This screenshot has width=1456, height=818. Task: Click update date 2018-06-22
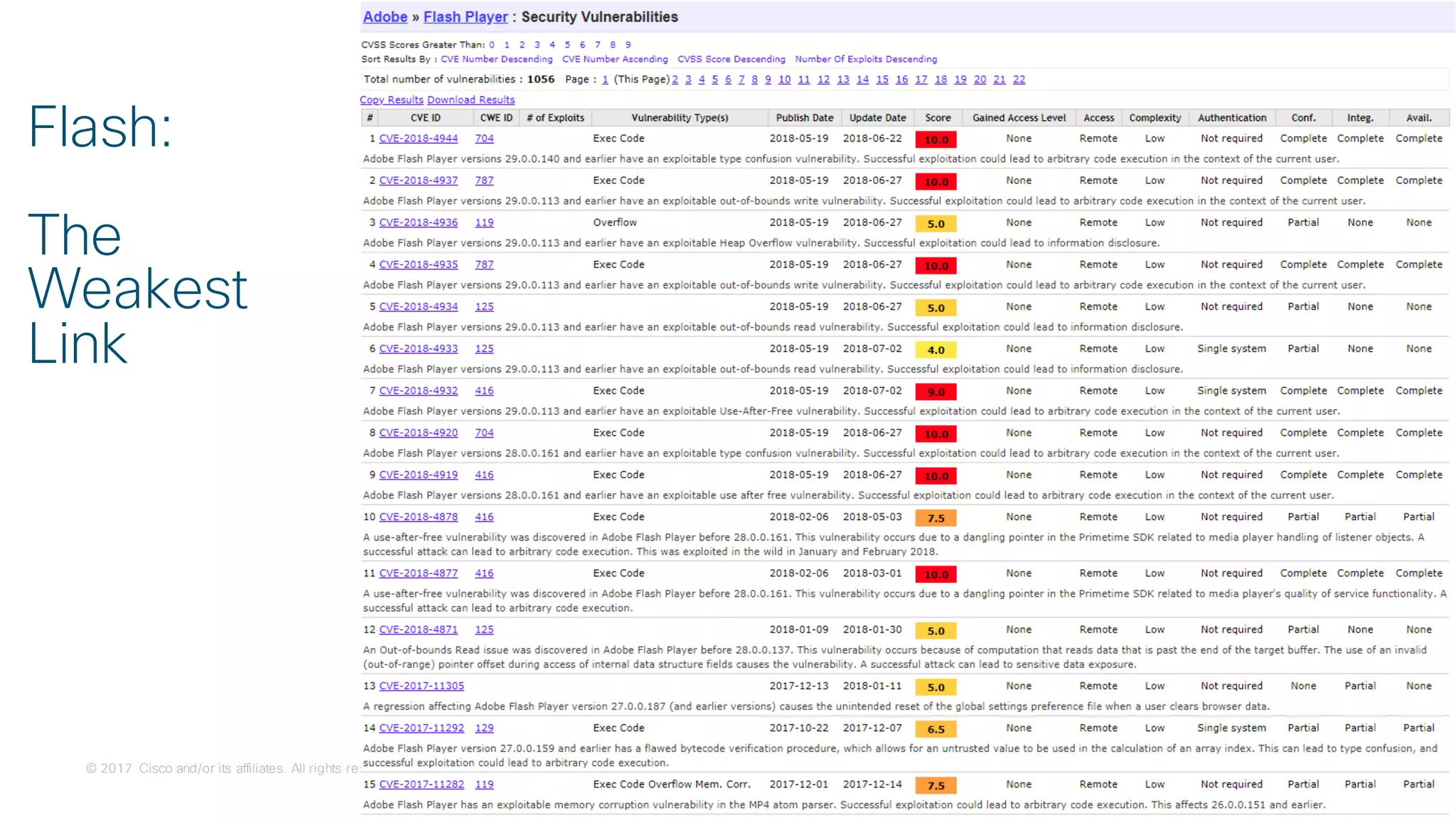point(872,139)
